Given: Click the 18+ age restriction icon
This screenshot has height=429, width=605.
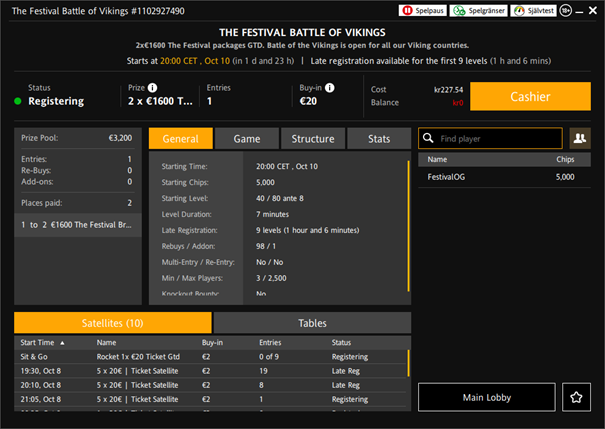Looking at the screenshot, I should tap(566, 10).
